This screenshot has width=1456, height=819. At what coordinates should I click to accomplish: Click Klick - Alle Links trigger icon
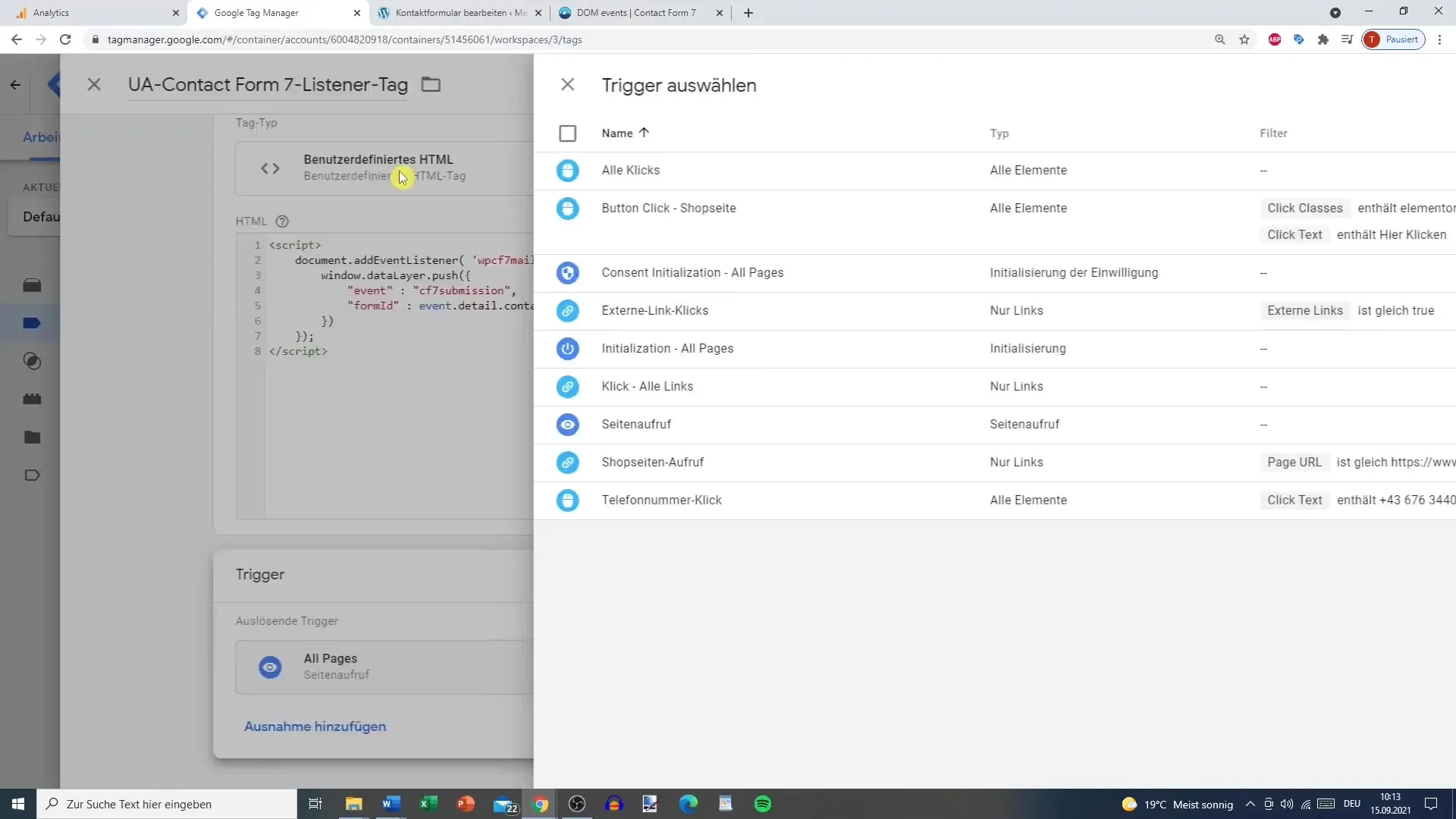pos(567,387)
